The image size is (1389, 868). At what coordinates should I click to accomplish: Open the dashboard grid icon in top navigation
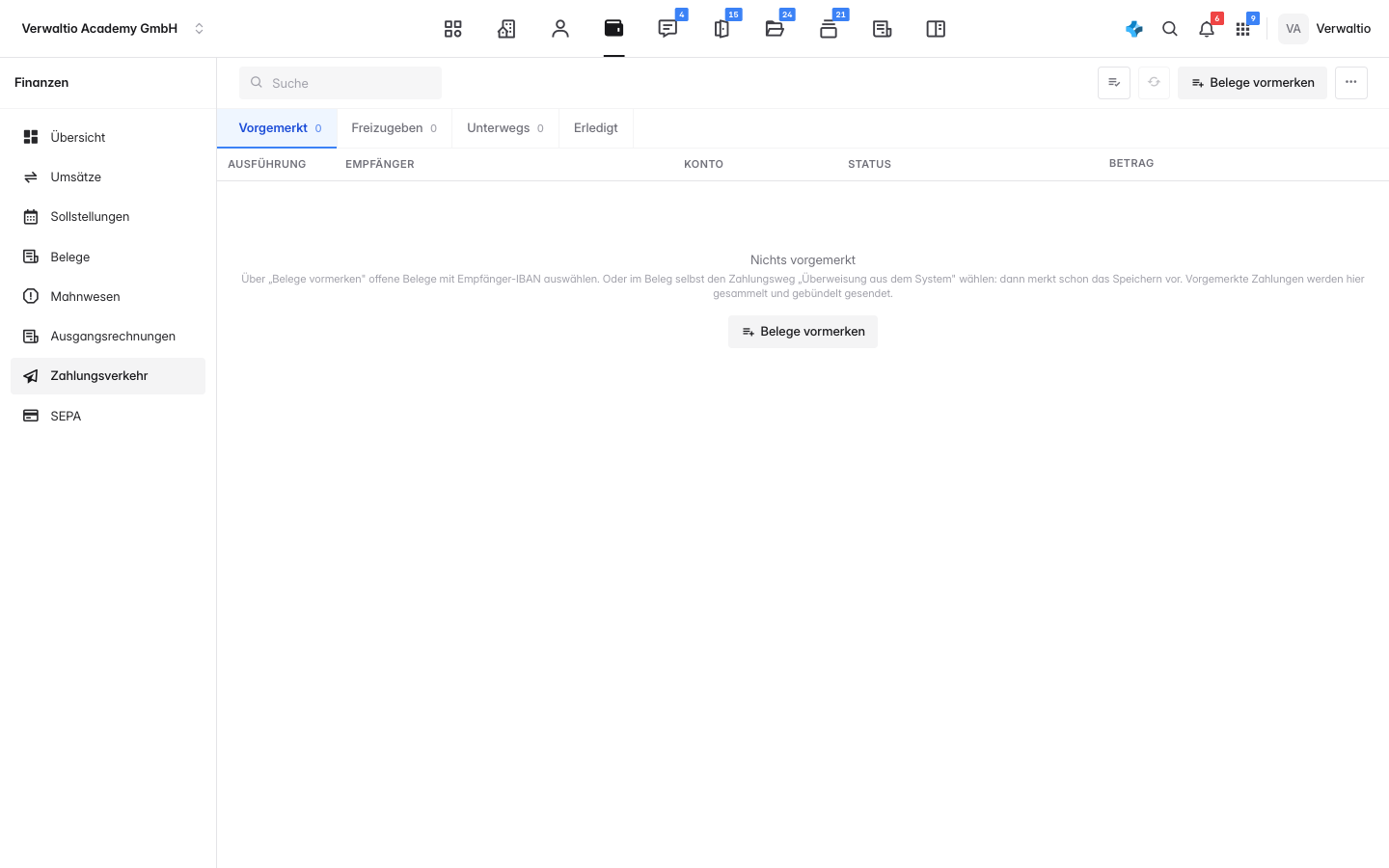tap(452, 29)
